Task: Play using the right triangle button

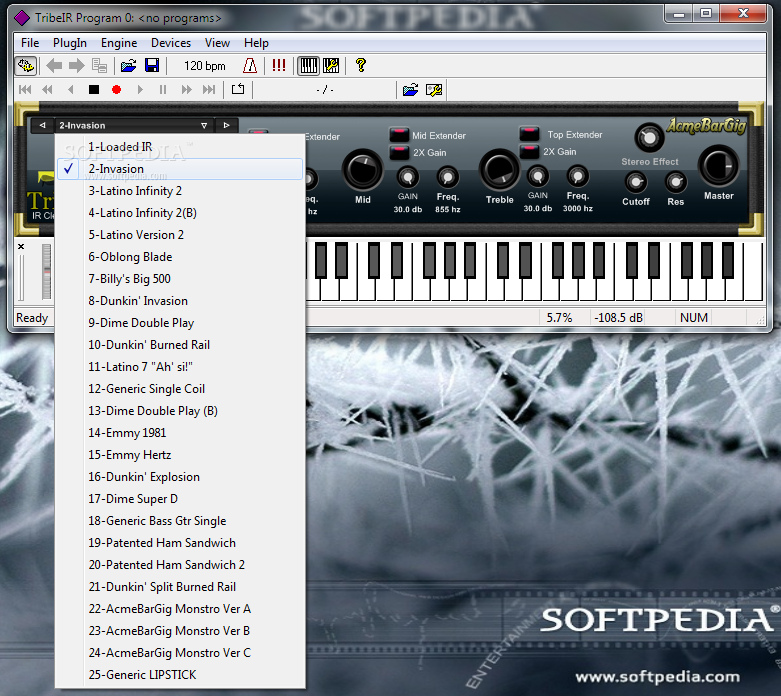Action: click(x=140, y=89)
